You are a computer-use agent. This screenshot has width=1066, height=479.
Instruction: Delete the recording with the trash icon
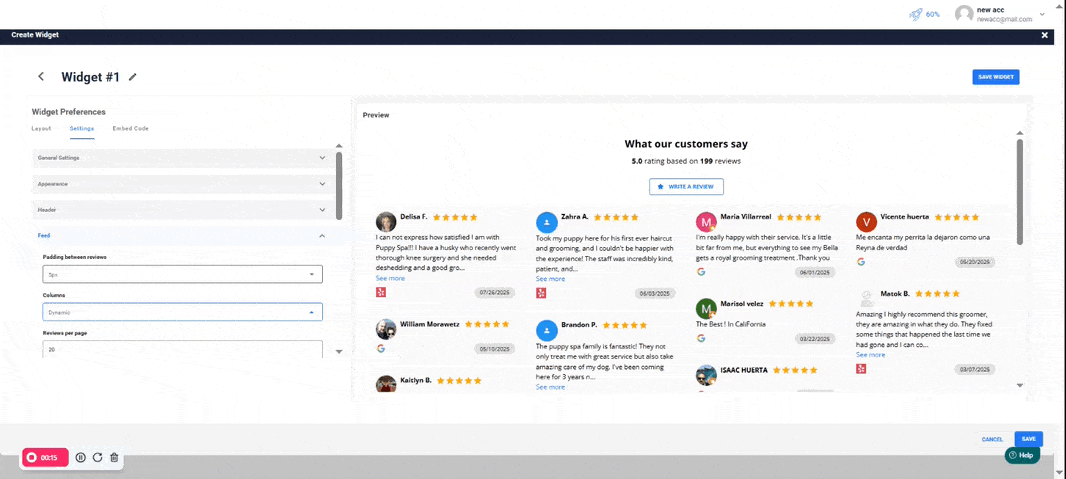(114, 457)
